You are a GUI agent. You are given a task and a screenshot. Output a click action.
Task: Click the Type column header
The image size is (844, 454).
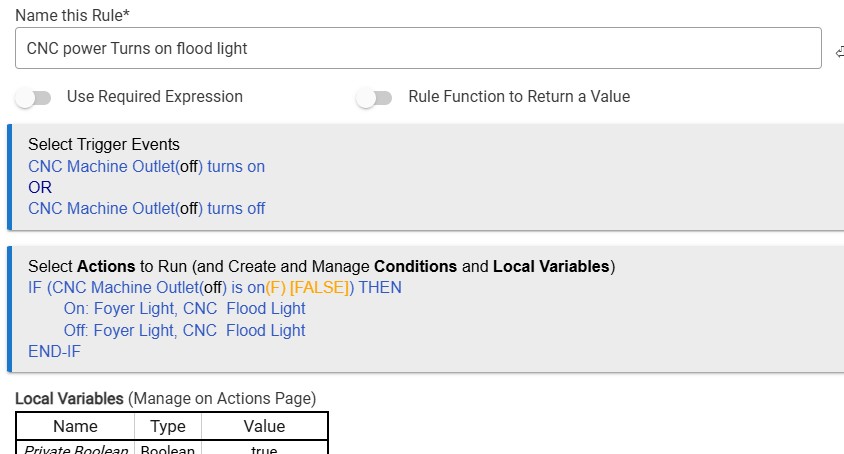coord(168,426)
